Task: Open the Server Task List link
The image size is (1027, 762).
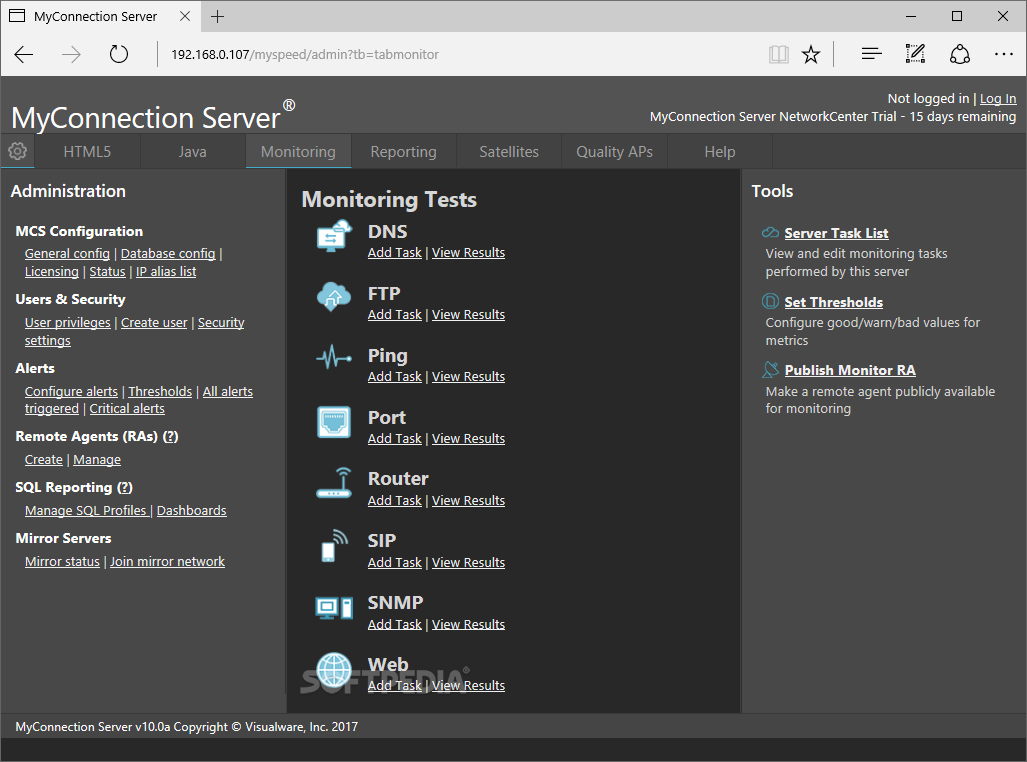Action: [836, 233]
